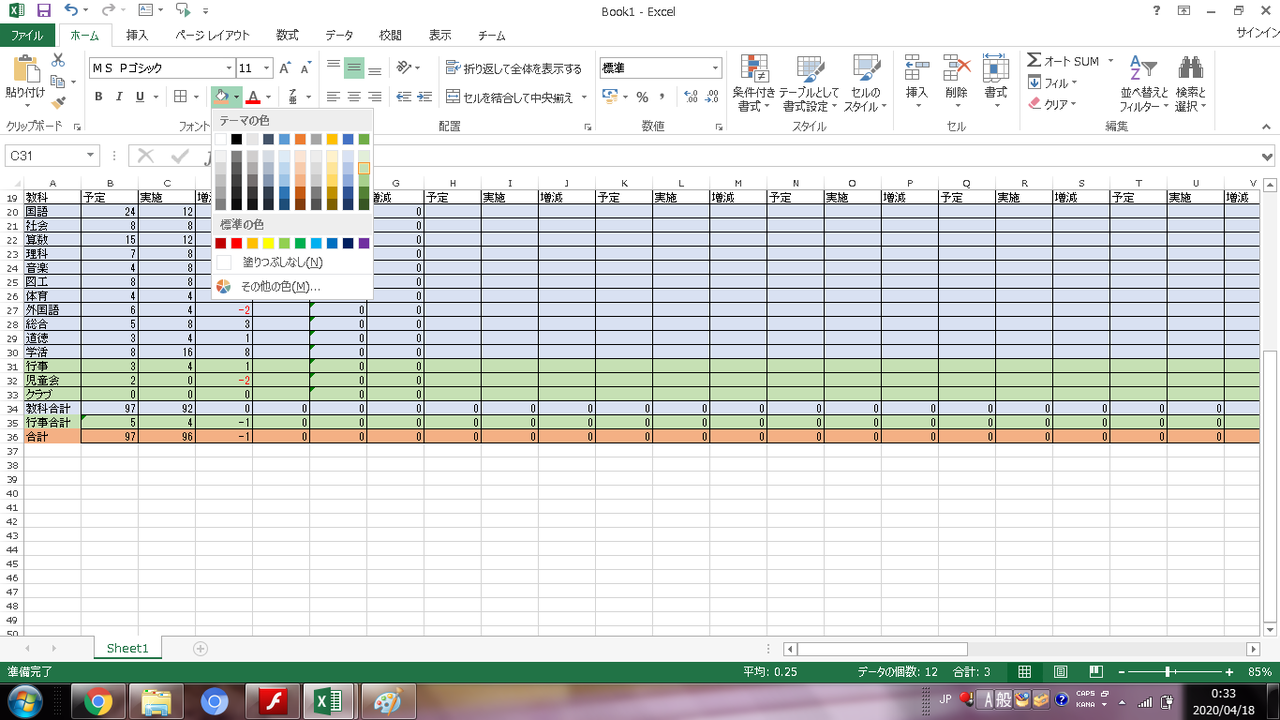This screenshot has width=1280, height=720.
Task: Open the number format dropdown (標準)
Action: 715,68
